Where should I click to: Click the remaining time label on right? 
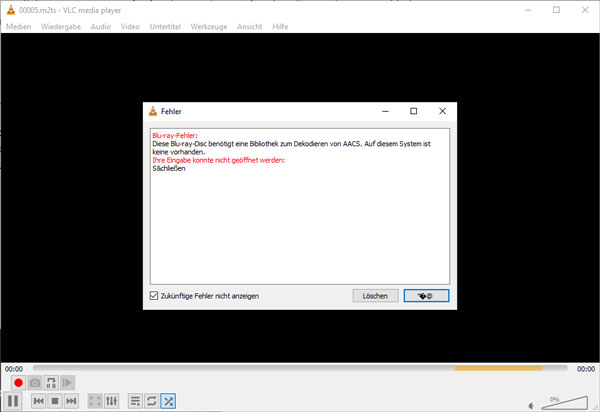point(586,369)
